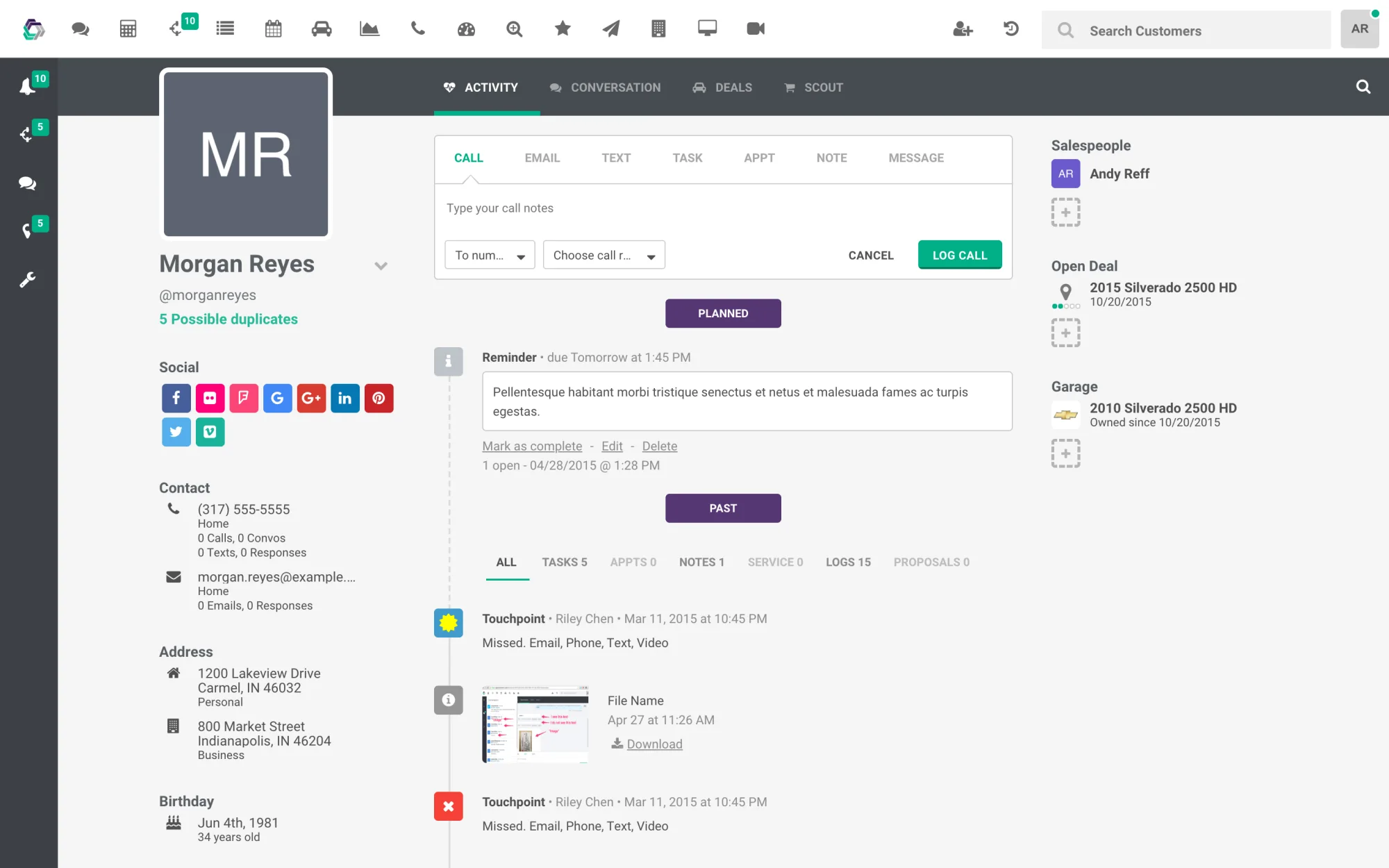Image resolution: width=1389 pixels, height=868 pixels.
Task: Open the phone icon in top toolbar
Action: (418, 28)
